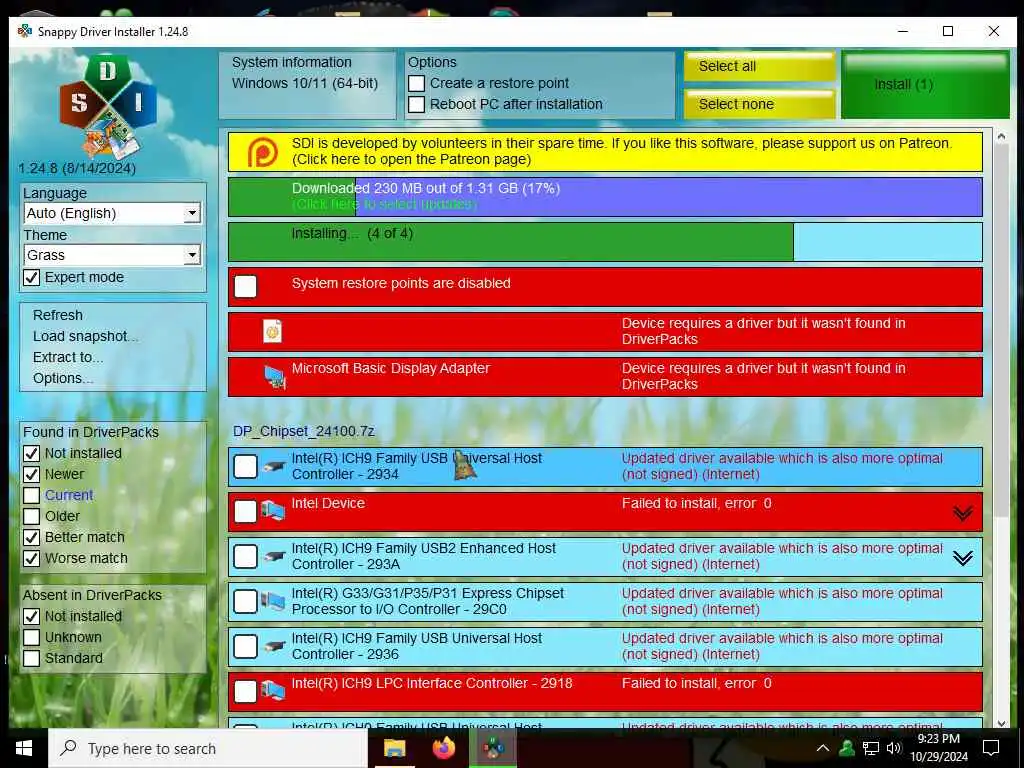
Task: Click Load snapshot... in side menu
Action: [86, 336]
